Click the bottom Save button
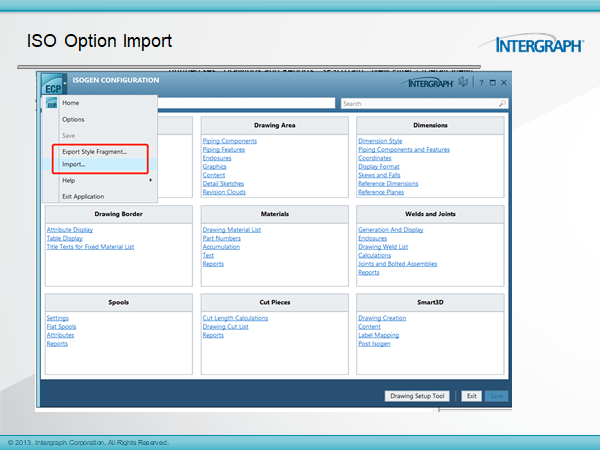Screen dimensions: 600x450 (496, 396)
